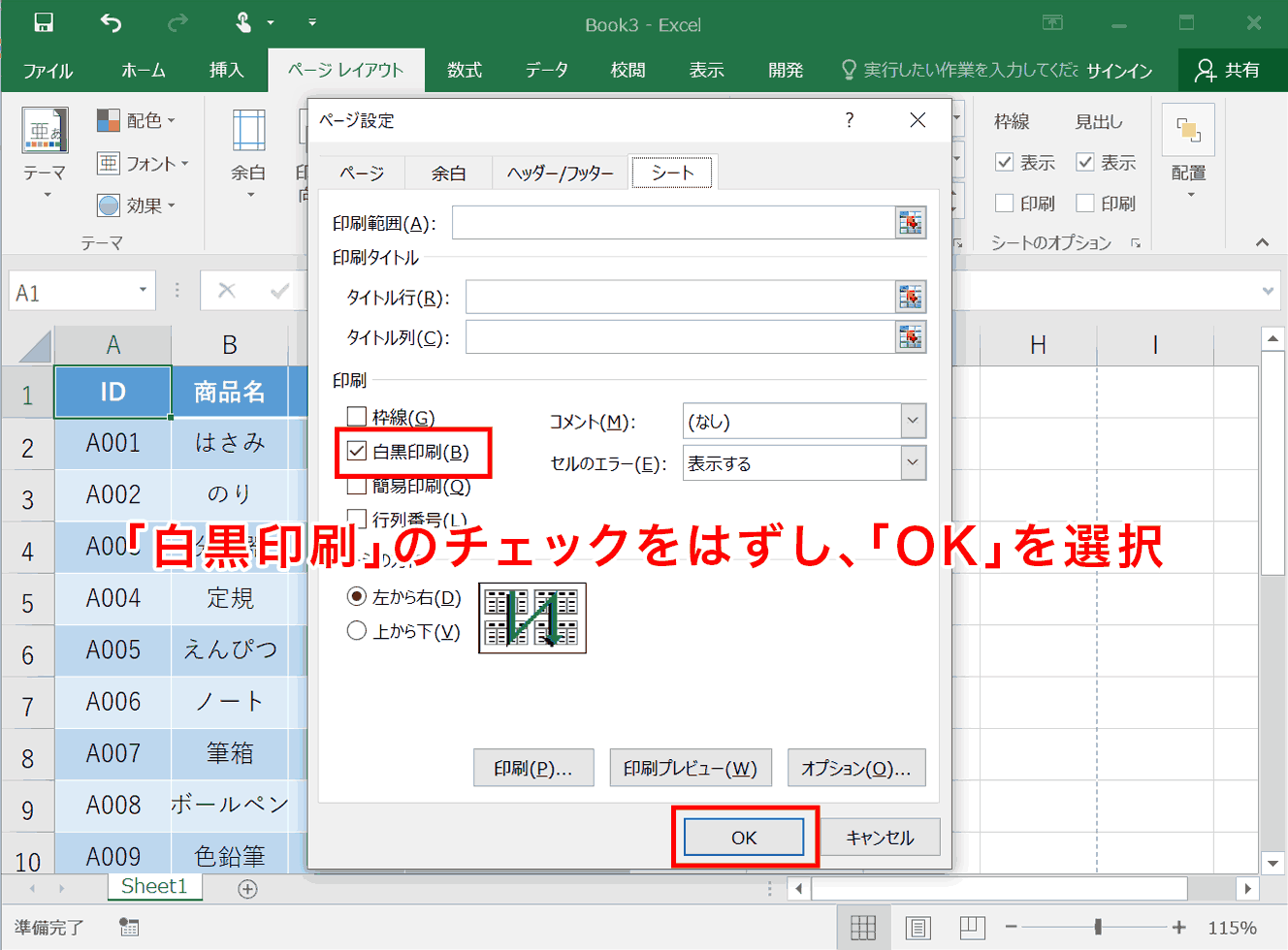Enable the 枠線(G) print checkbox

coord(357,417)
